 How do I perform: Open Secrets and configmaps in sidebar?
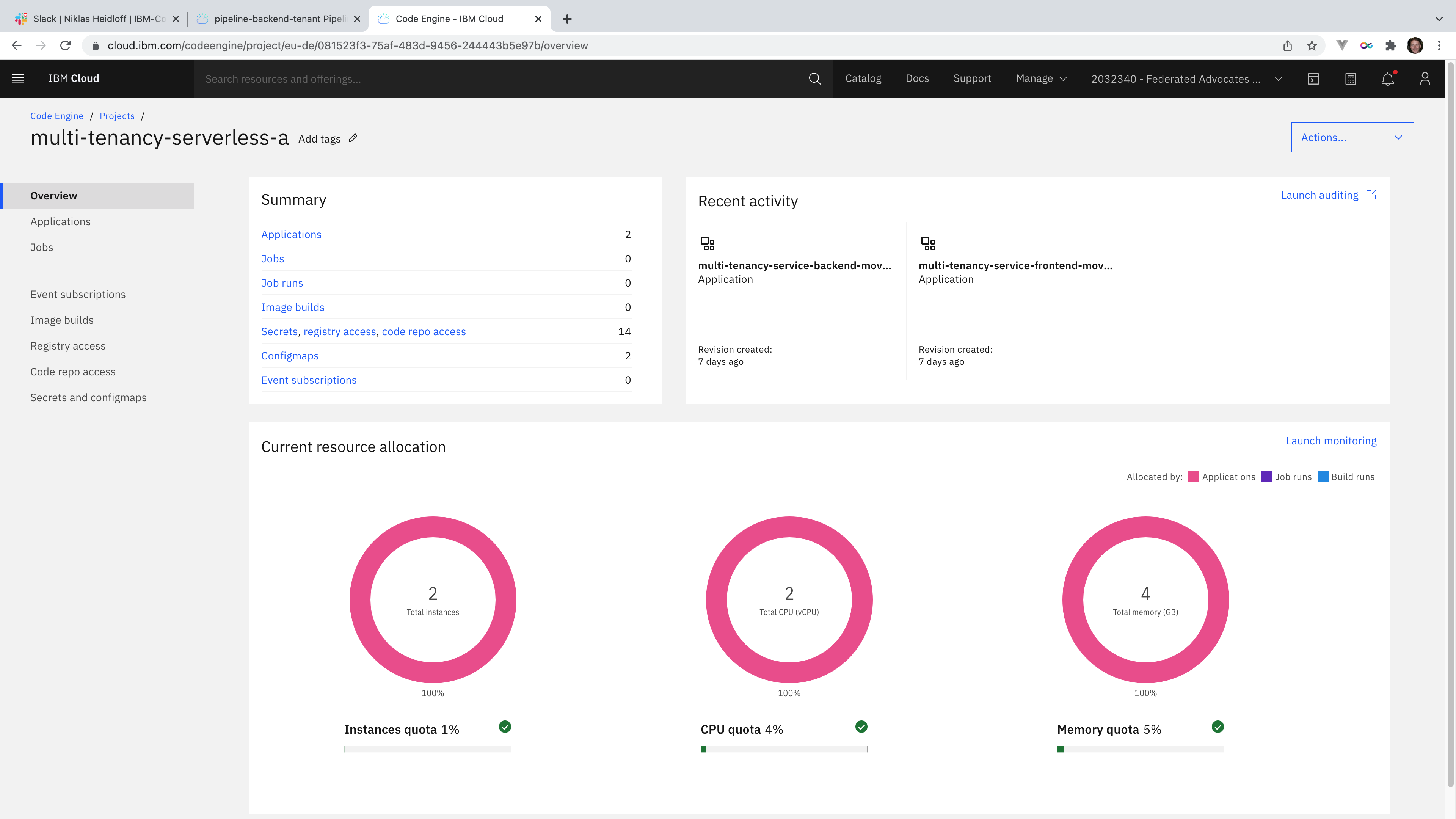point(88,397)
